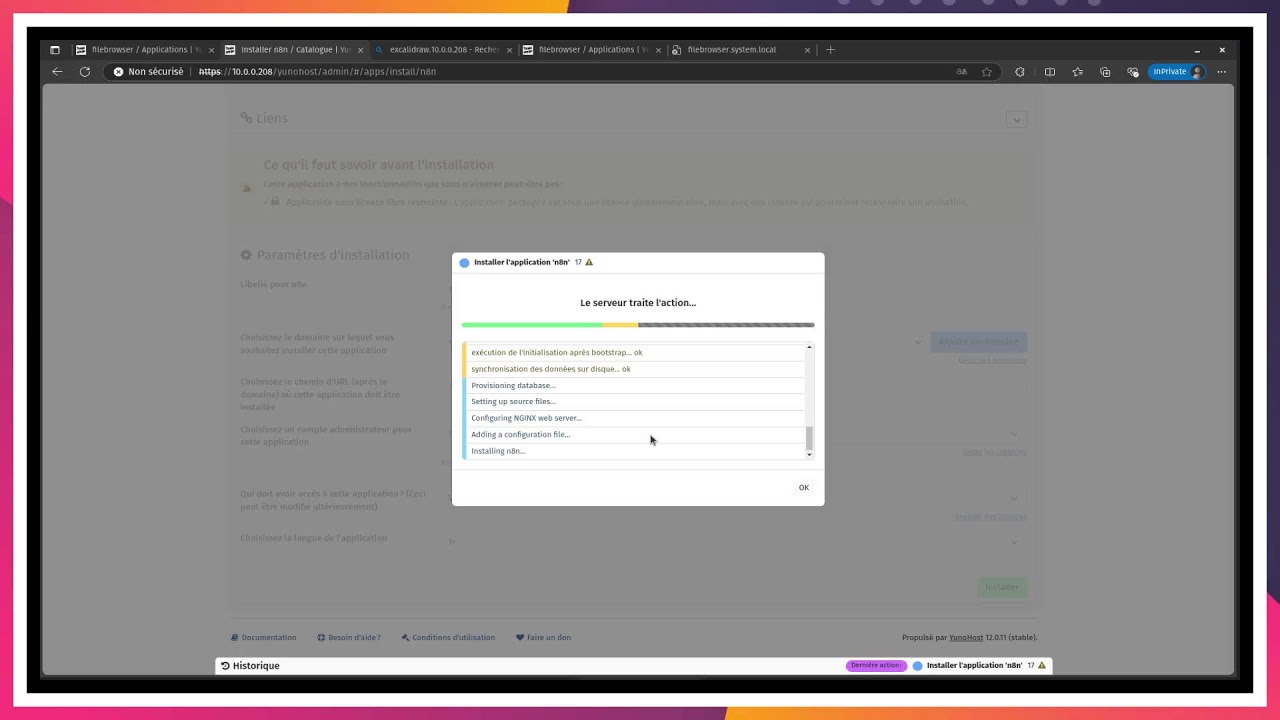This screenshot has height=720, width=1280.
Task: Open the domain selection dropdown
Action: (x=918, y=342)
